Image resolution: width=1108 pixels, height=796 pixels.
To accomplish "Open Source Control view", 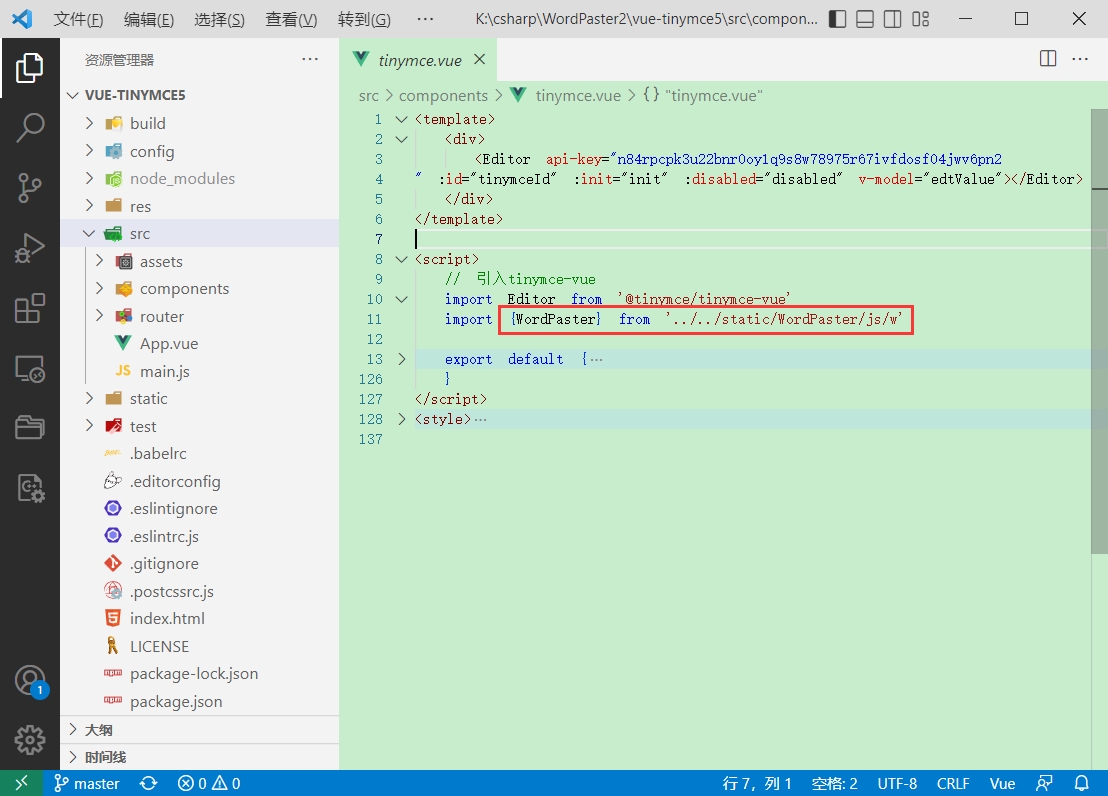I will pos(30,187).
